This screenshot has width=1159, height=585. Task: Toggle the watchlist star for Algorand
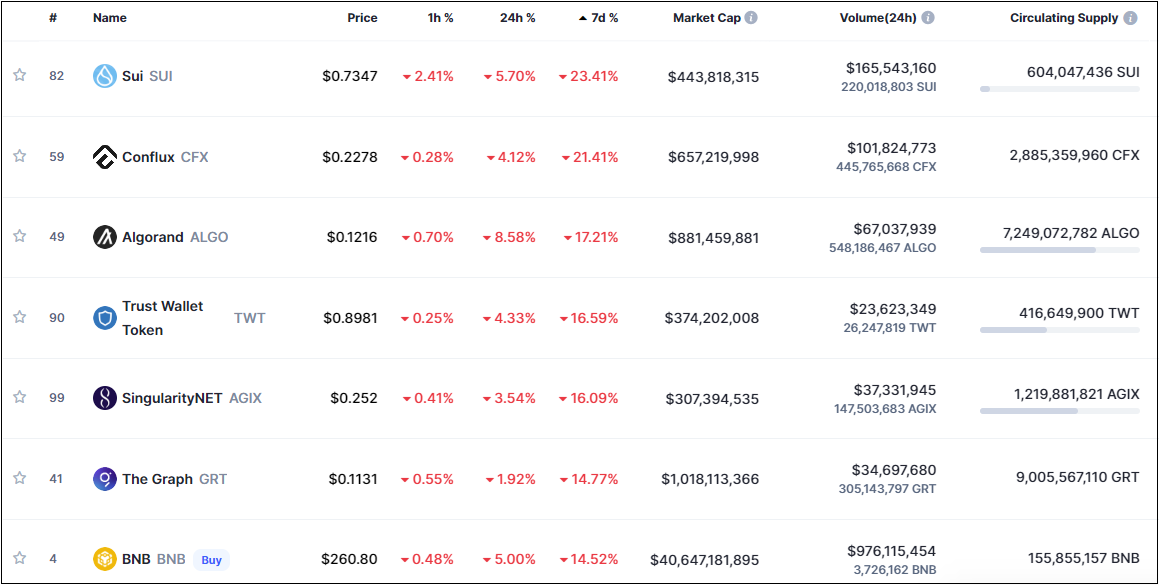pyautogui.click(x=19, y=236)
